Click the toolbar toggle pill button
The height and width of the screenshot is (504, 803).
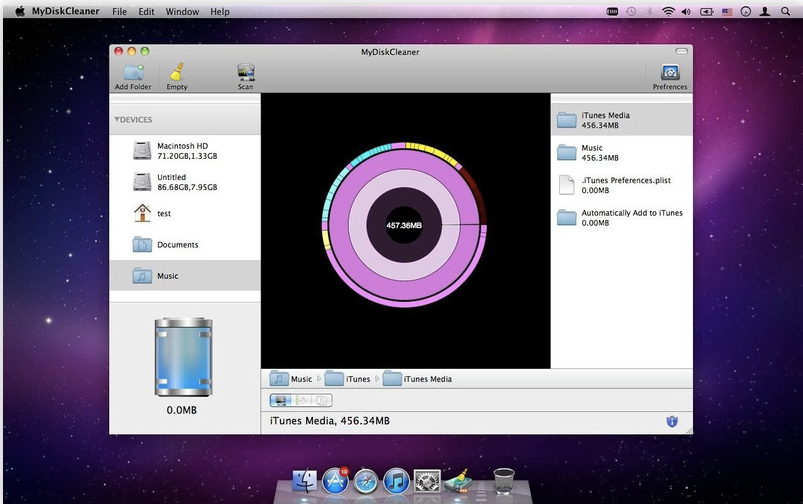pos(681,51)
